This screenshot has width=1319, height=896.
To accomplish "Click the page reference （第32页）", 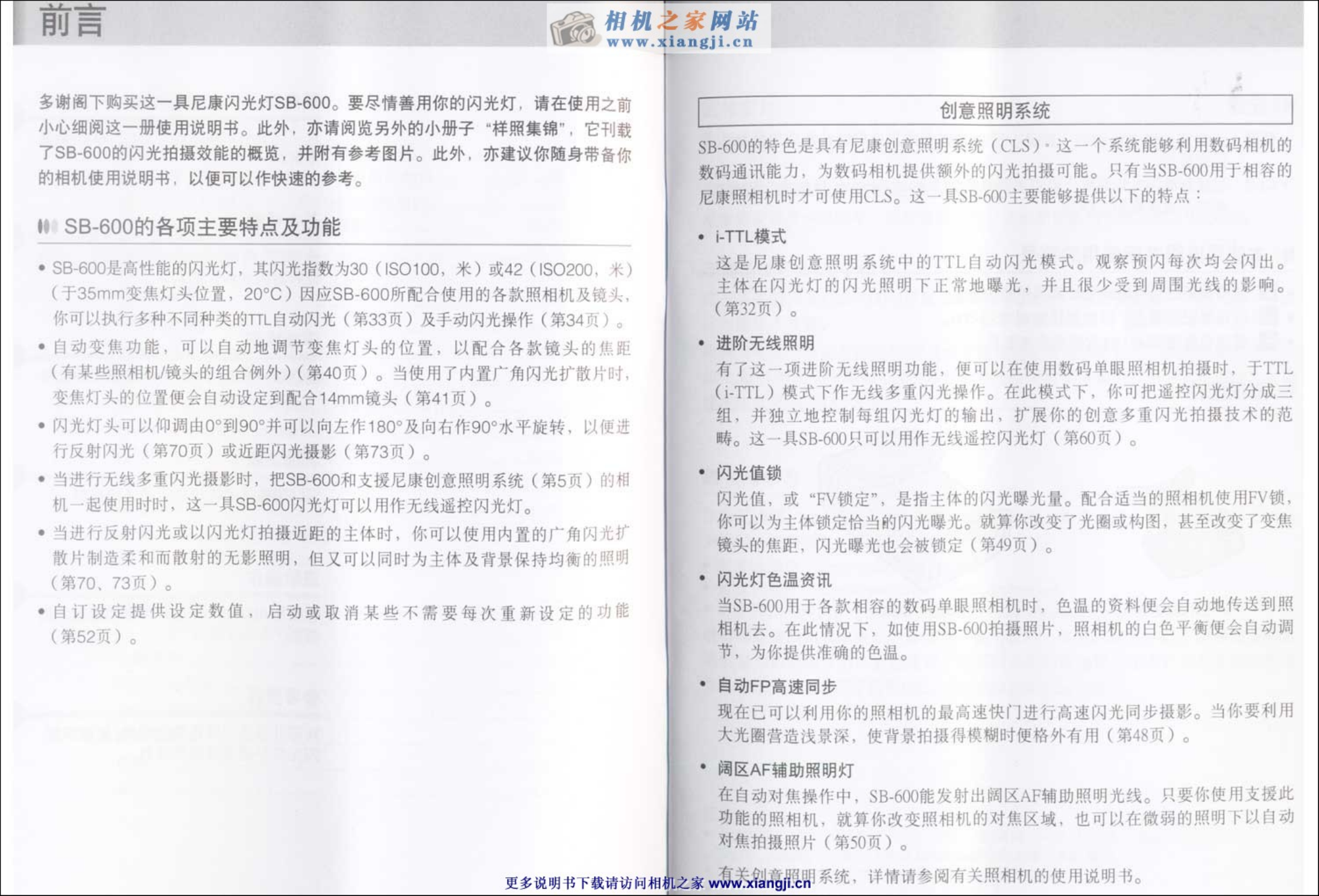I will 757,309.
